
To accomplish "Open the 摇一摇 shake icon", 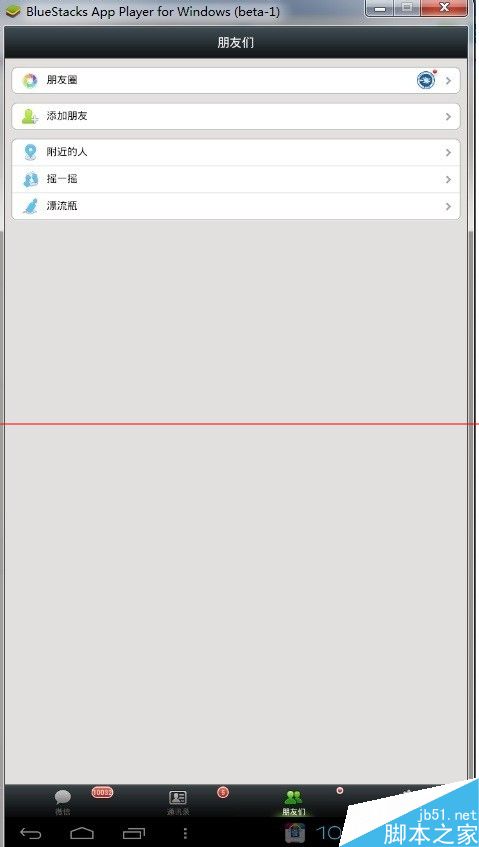I will pos(30,179).
